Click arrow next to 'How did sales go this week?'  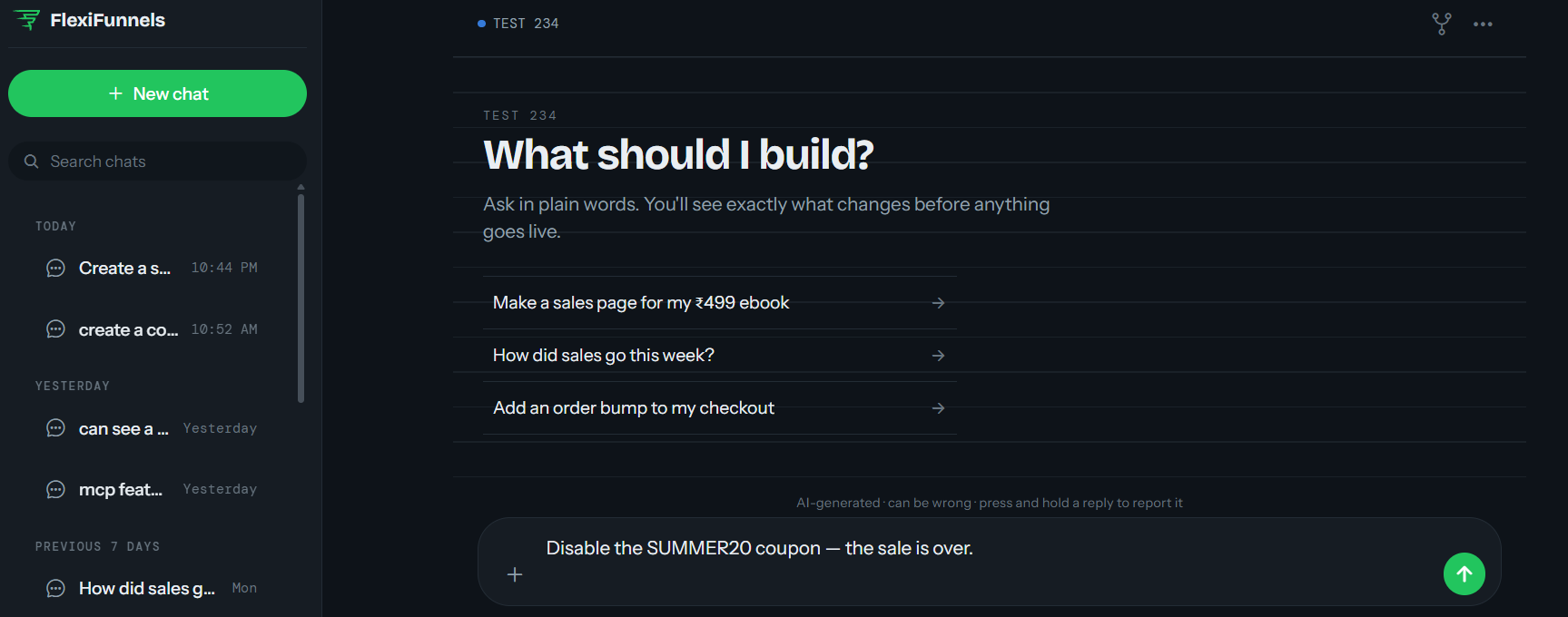(938, 356)
